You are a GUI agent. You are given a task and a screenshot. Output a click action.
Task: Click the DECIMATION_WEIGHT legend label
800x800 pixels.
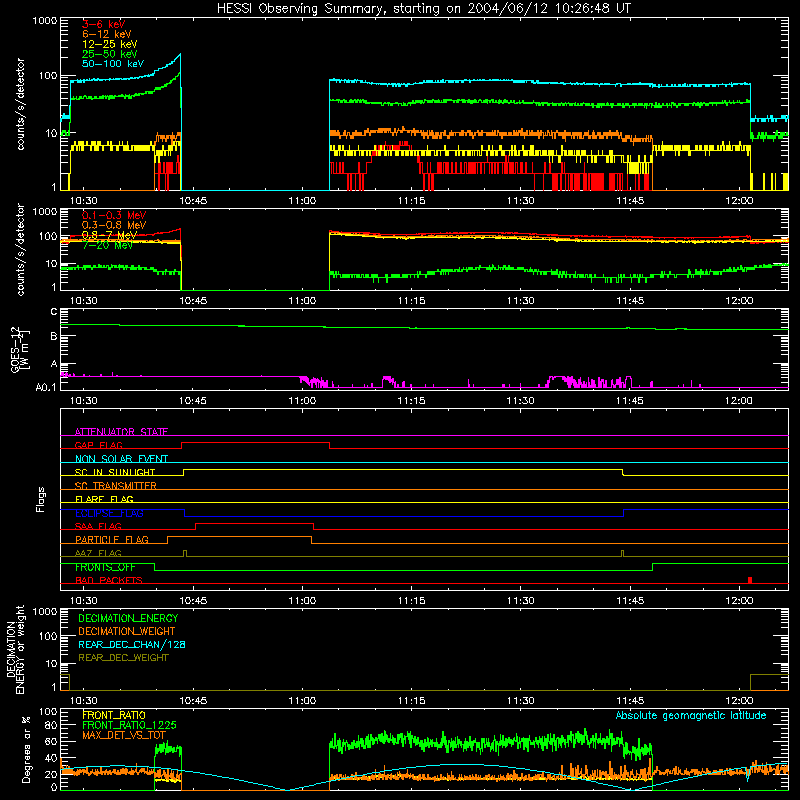coord(127,632)
